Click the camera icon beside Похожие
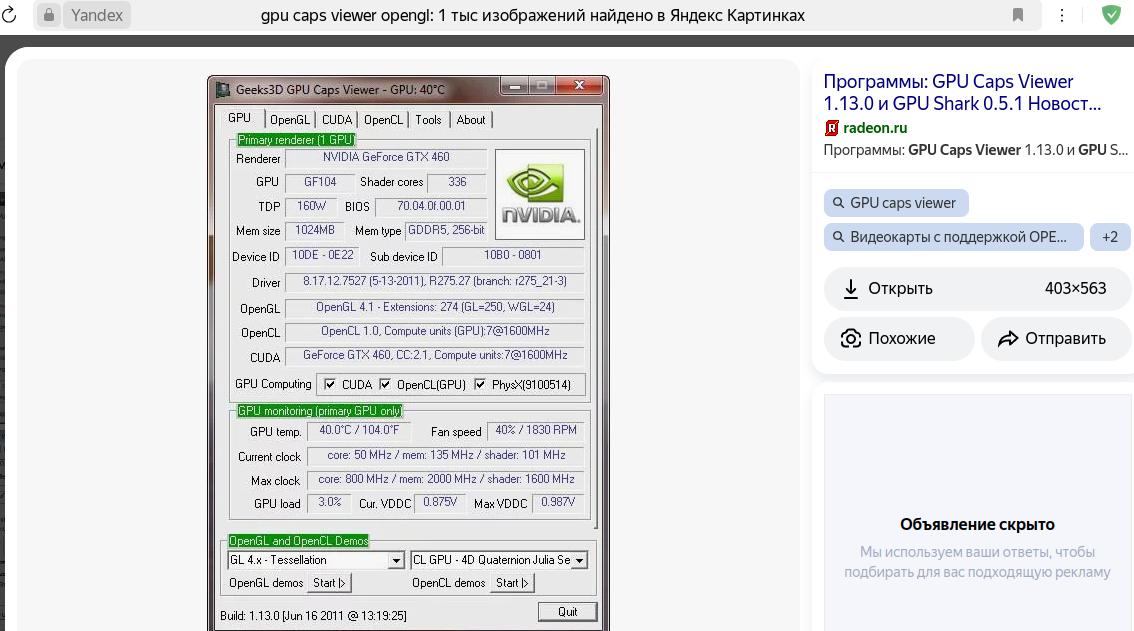 tap(851, 339)
